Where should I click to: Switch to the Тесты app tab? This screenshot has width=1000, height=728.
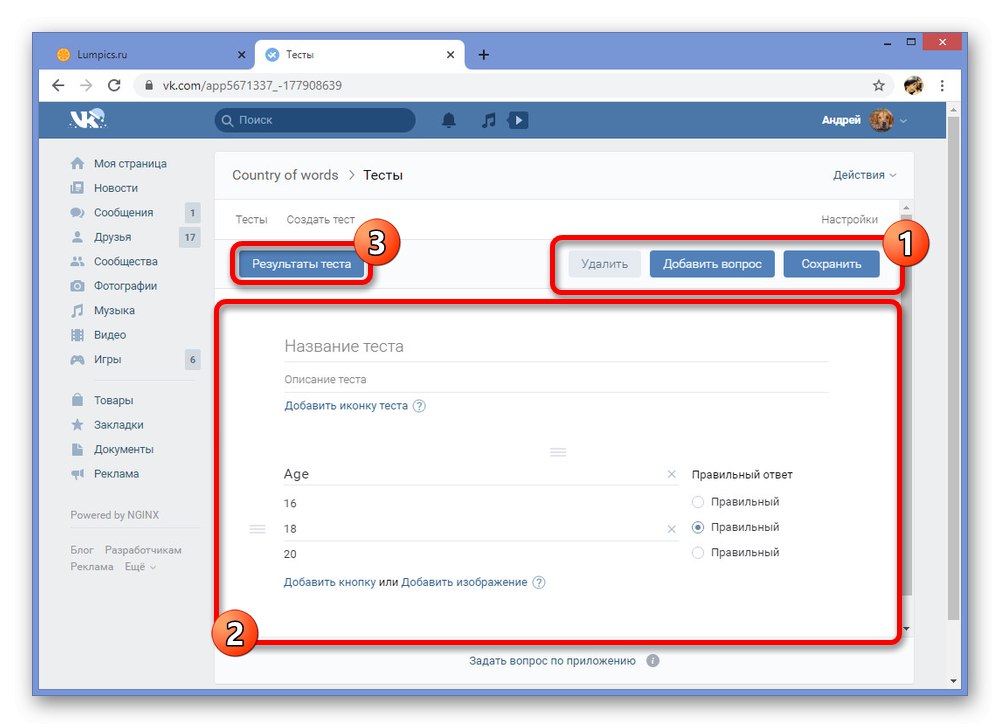(x=251, y=219)
